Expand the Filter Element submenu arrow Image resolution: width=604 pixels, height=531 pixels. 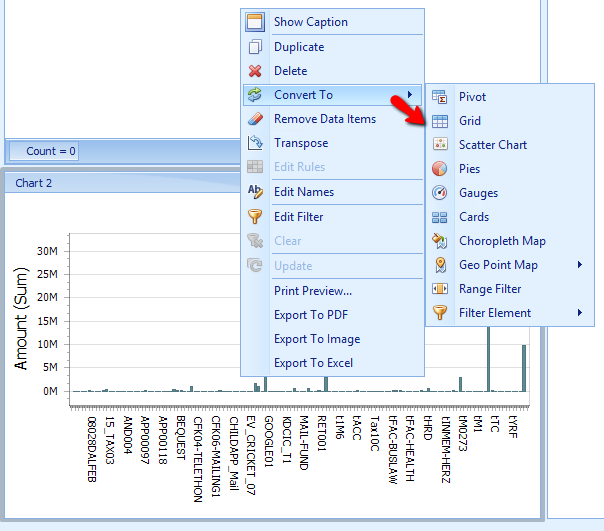[x=580, y=313]
